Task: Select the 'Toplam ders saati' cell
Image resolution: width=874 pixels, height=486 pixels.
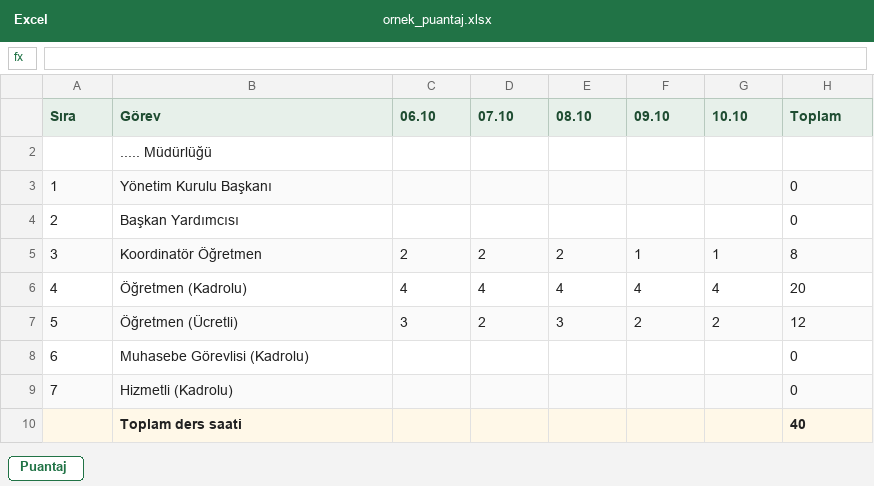Action: point(253,425)
